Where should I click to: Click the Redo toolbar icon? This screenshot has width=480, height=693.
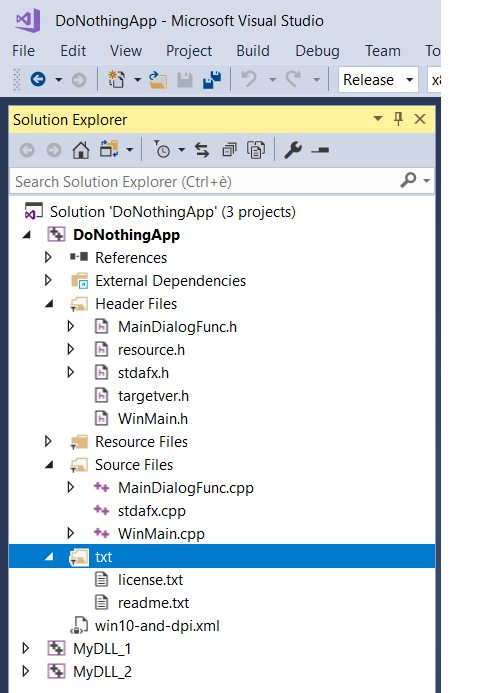point(293,80)
